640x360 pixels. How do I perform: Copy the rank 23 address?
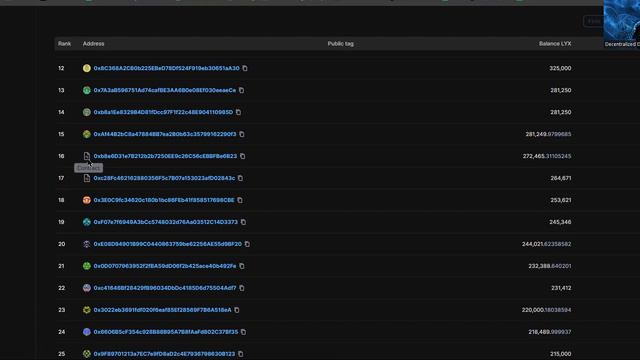point(237,310)
